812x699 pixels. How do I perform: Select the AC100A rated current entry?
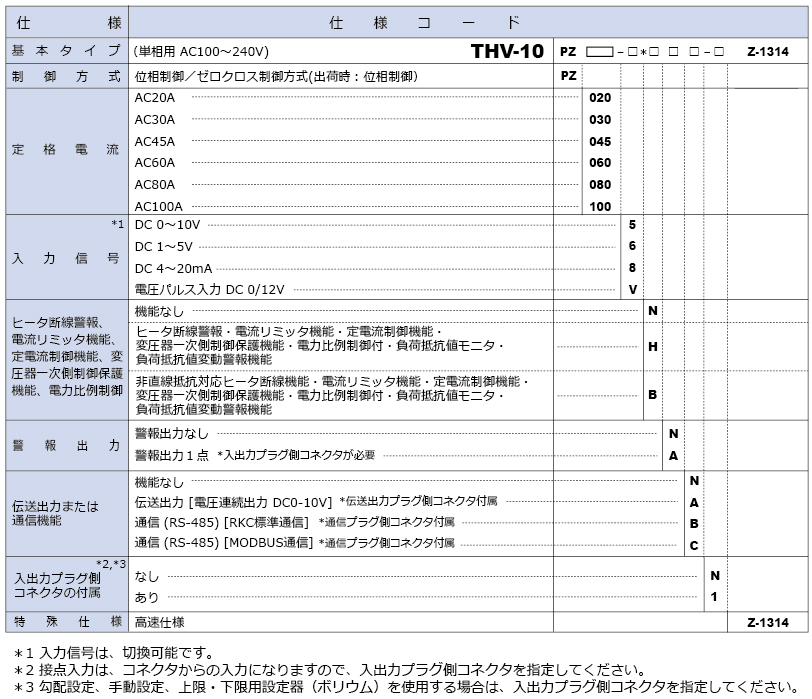[157, 206]
